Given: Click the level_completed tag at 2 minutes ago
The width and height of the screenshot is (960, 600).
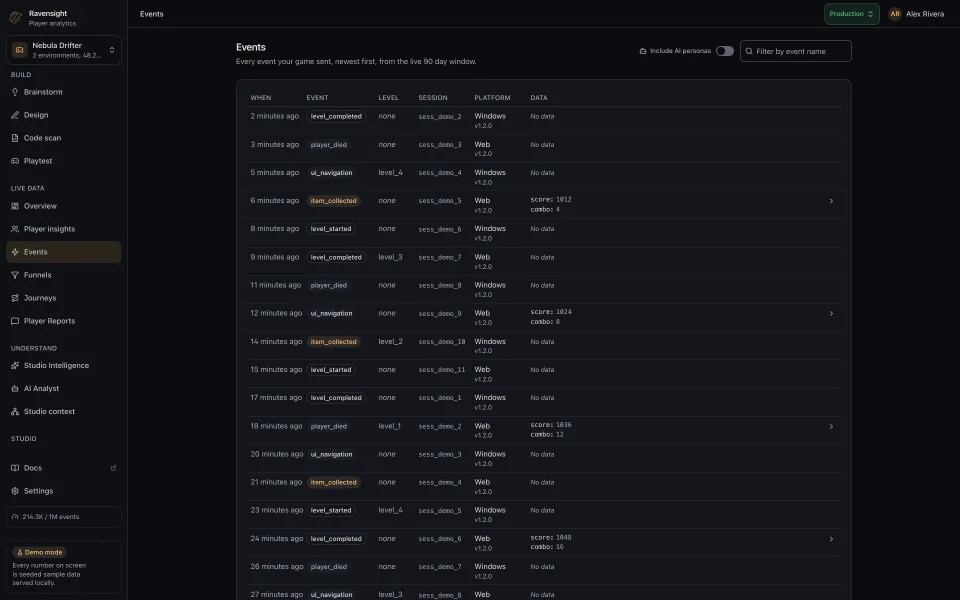Looking at the screenshot, I should click(x=336, y=116).
